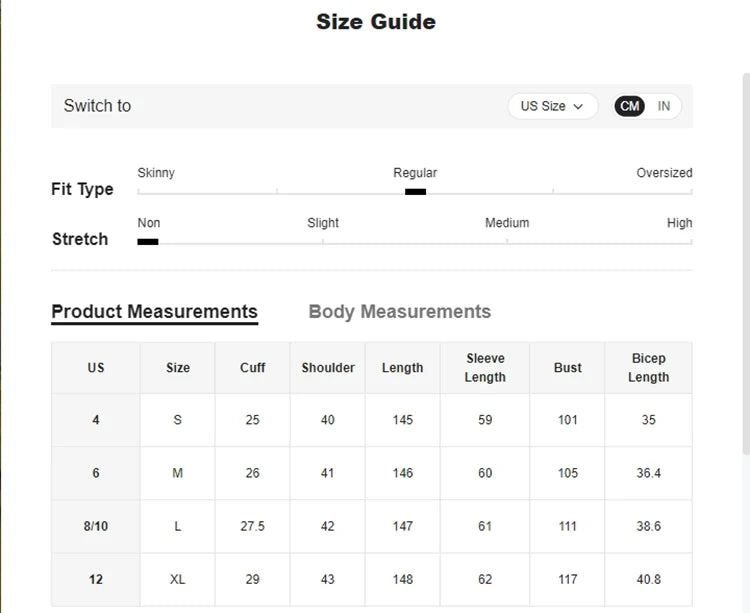The height and width of the screenshot is (613, 750).
Task: Click the Sleeve Length column header
Action: click(485, 367)
